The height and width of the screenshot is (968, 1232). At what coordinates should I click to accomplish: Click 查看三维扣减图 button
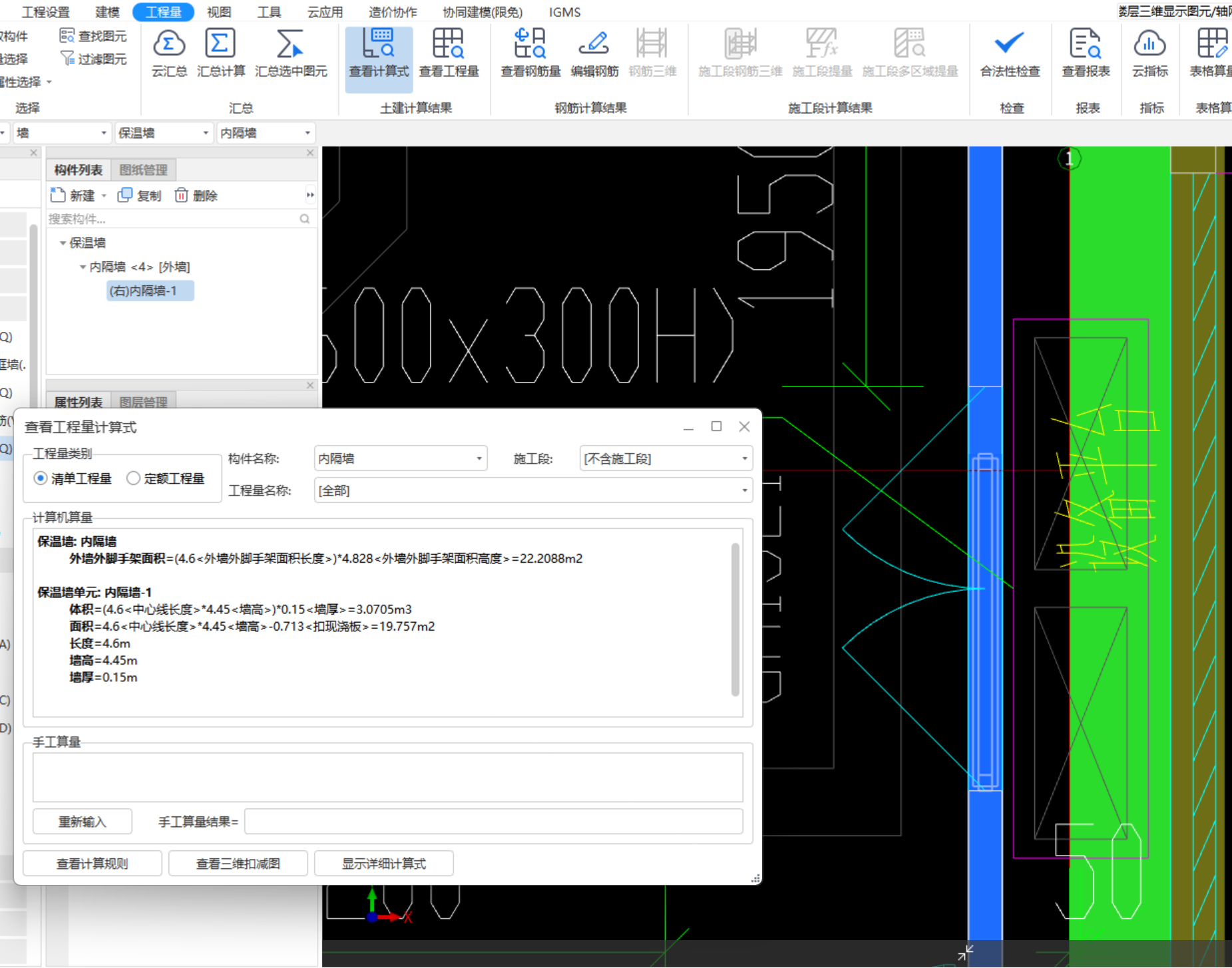pos(238,864)
